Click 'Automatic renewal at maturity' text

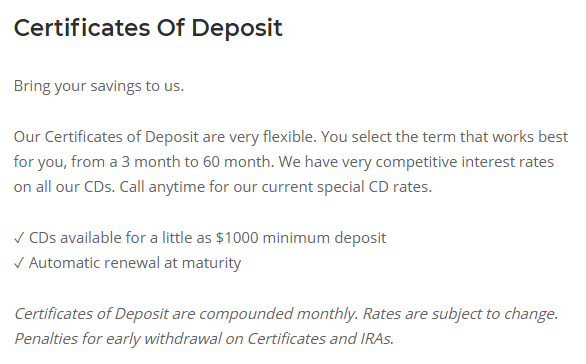135,263
